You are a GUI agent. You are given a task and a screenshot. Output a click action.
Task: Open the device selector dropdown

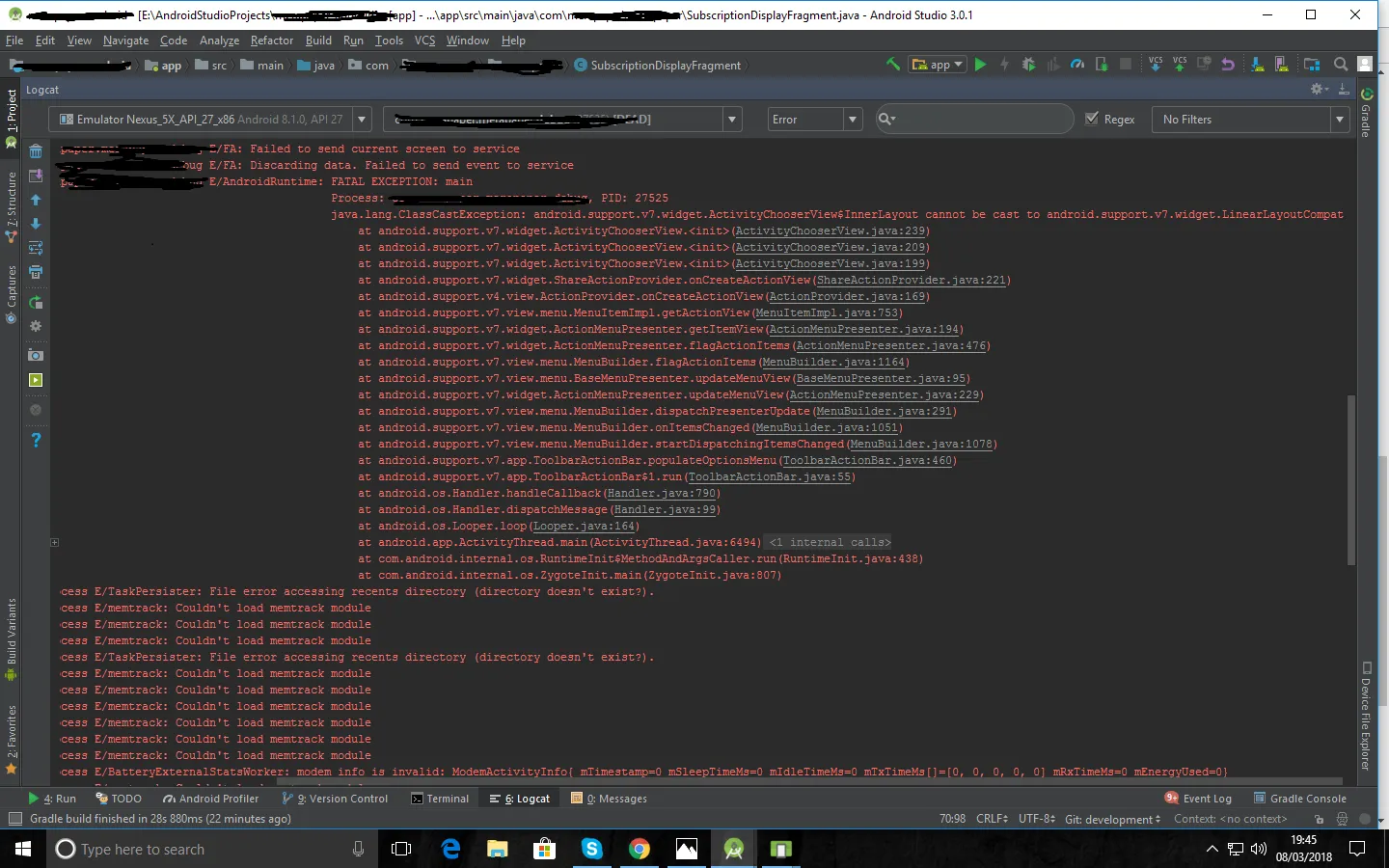pos(210,120)
